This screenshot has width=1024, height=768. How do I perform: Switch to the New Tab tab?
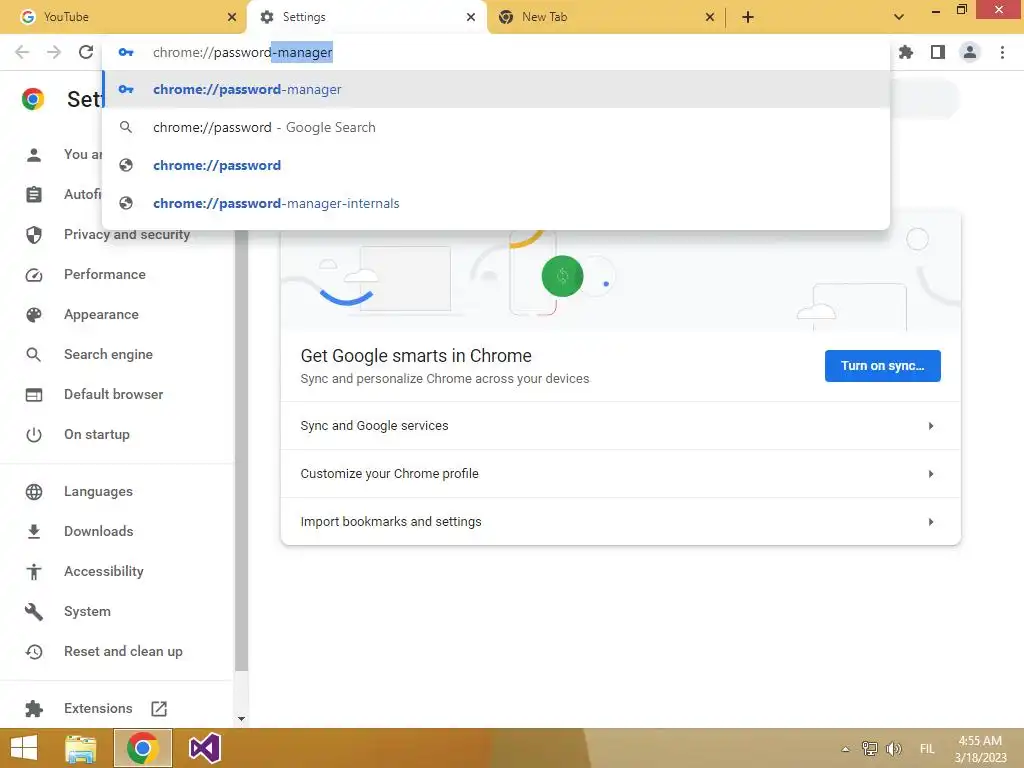click(x=606, y=17)
